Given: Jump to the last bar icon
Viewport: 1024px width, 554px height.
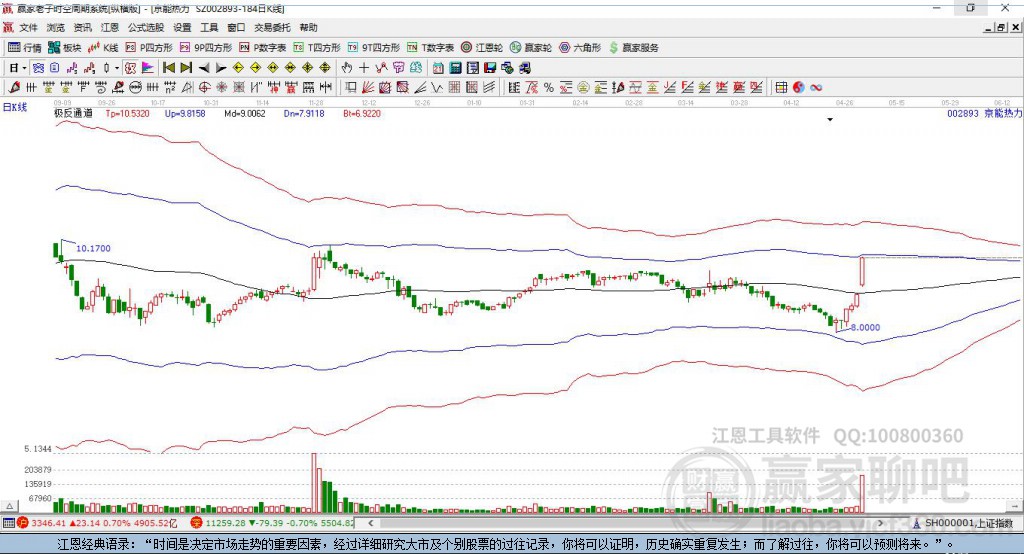Looking at the screenshot, I should [186, 68].
